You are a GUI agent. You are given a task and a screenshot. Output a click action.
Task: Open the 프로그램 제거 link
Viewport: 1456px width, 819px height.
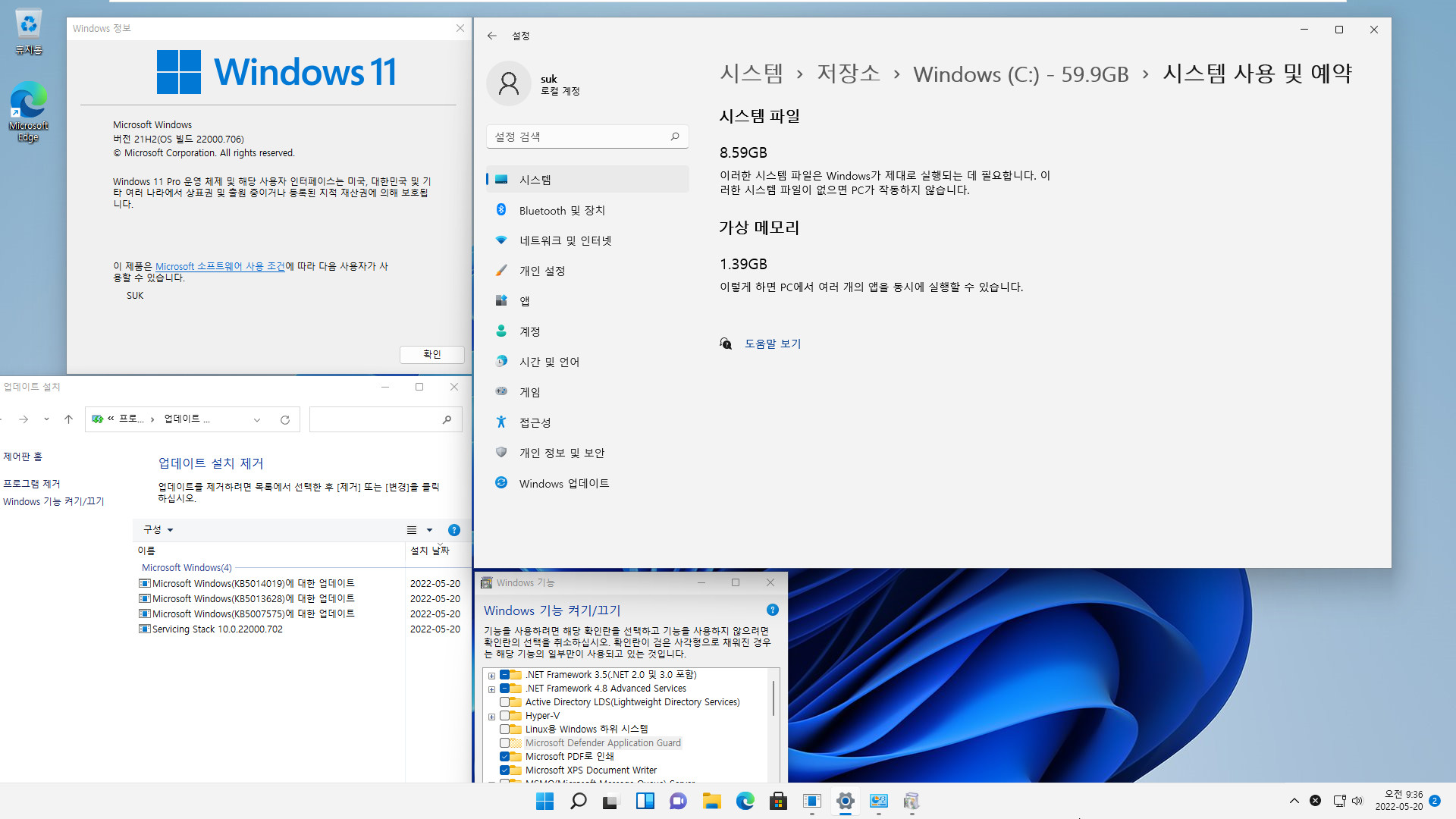[x=32, y=483]
